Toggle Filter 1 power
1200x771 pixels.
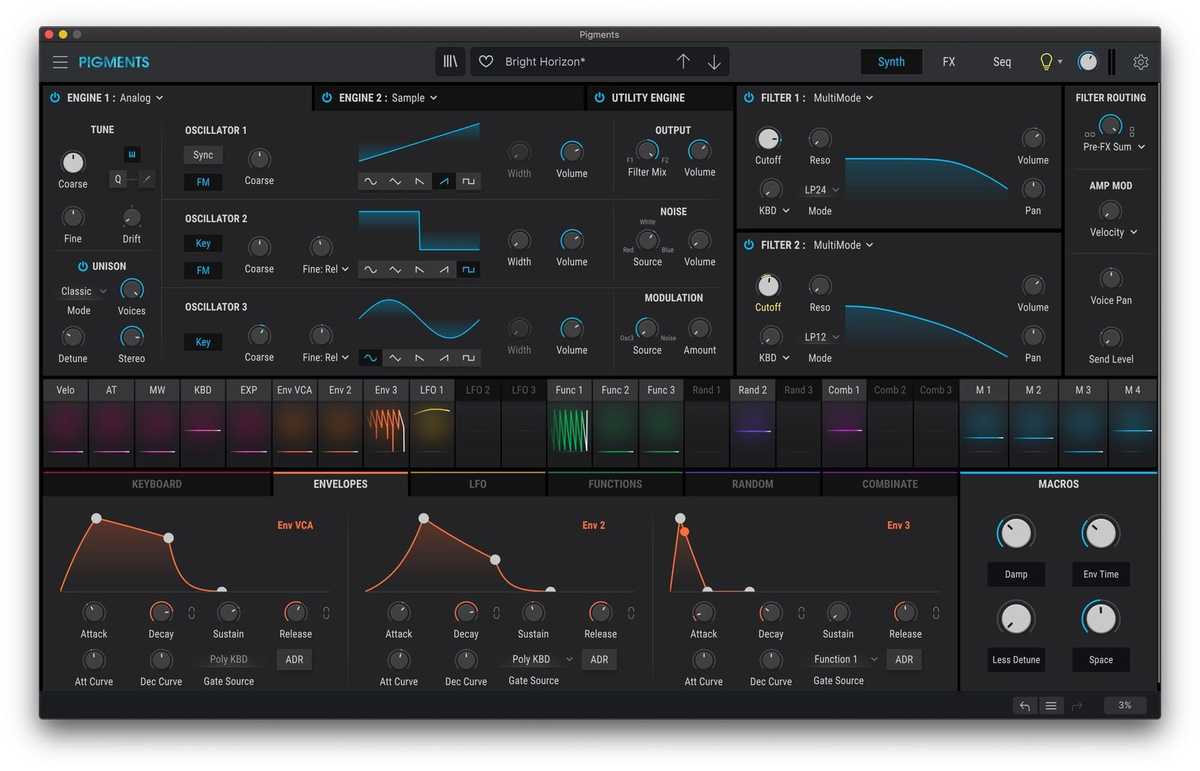[x=749, y=98]
